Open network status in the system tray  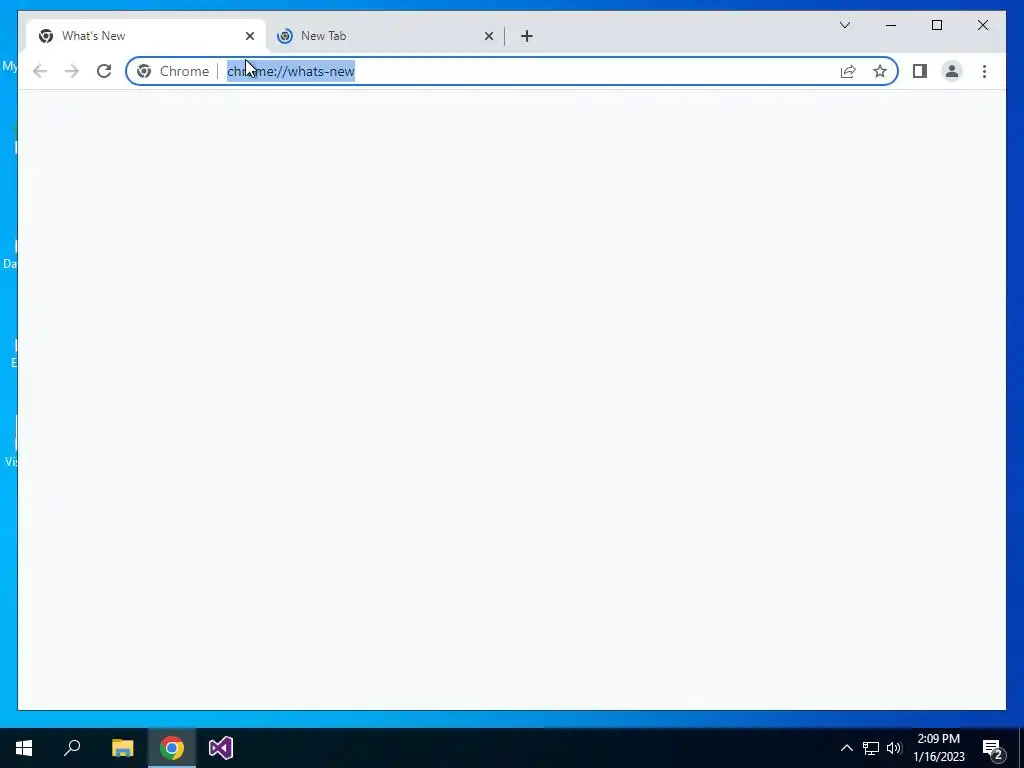tap(871, 748)
